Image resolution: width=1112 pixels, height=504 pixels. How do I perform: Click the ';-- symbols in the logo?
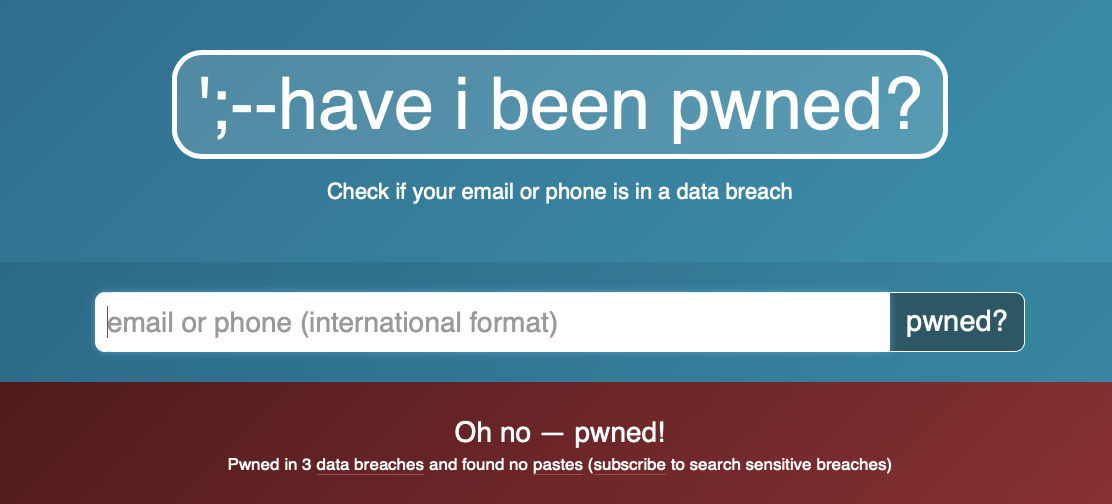(236, 106)
